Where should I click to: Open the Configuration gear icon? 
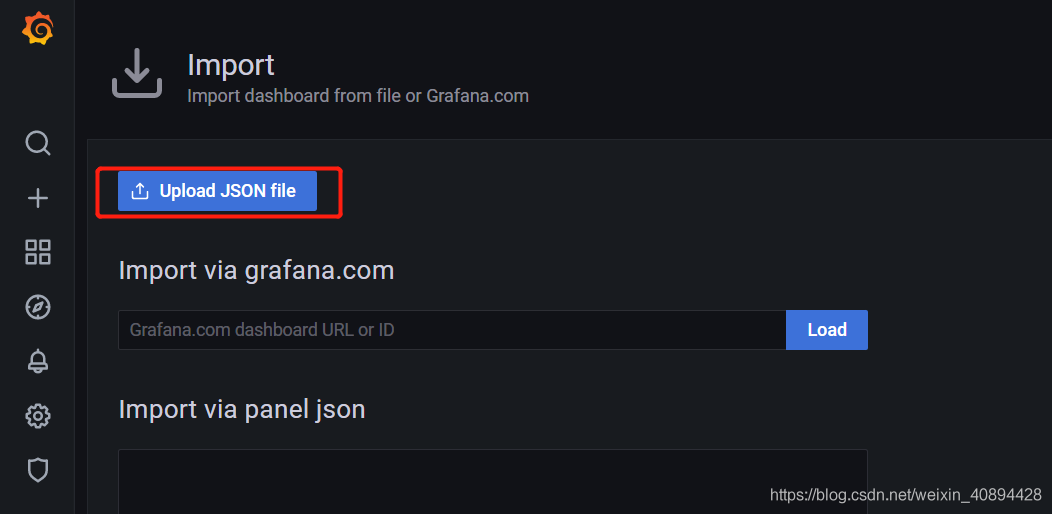click(x=38, y=416)
